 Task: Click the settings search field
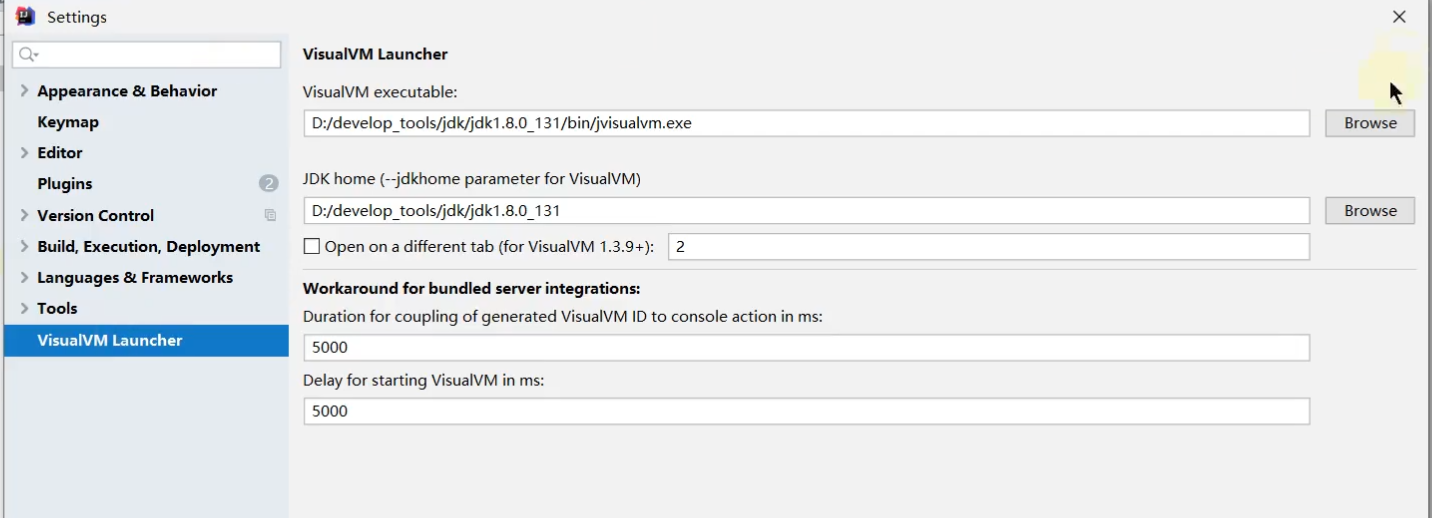pos(155,55)
